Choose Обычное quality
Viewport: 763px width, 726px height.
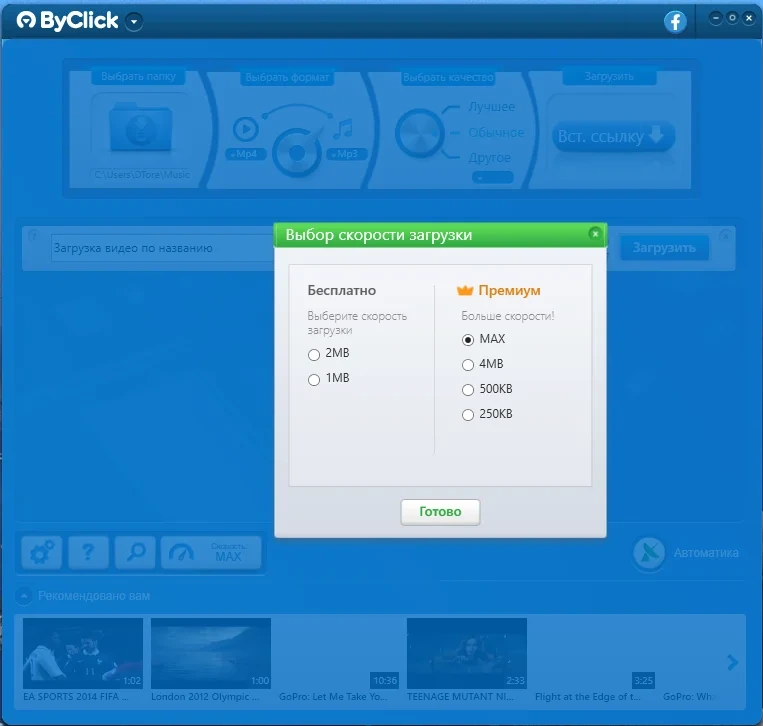[496, 132]
